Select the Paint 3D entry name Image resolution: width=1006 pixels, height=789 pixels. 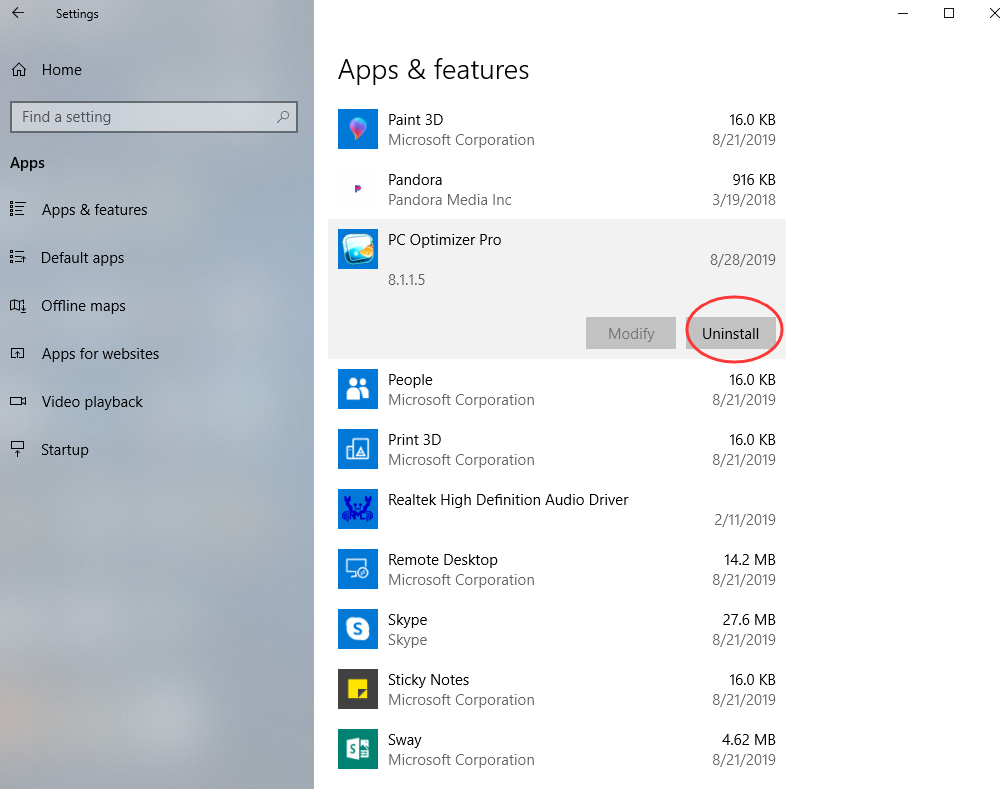(416, 120)
